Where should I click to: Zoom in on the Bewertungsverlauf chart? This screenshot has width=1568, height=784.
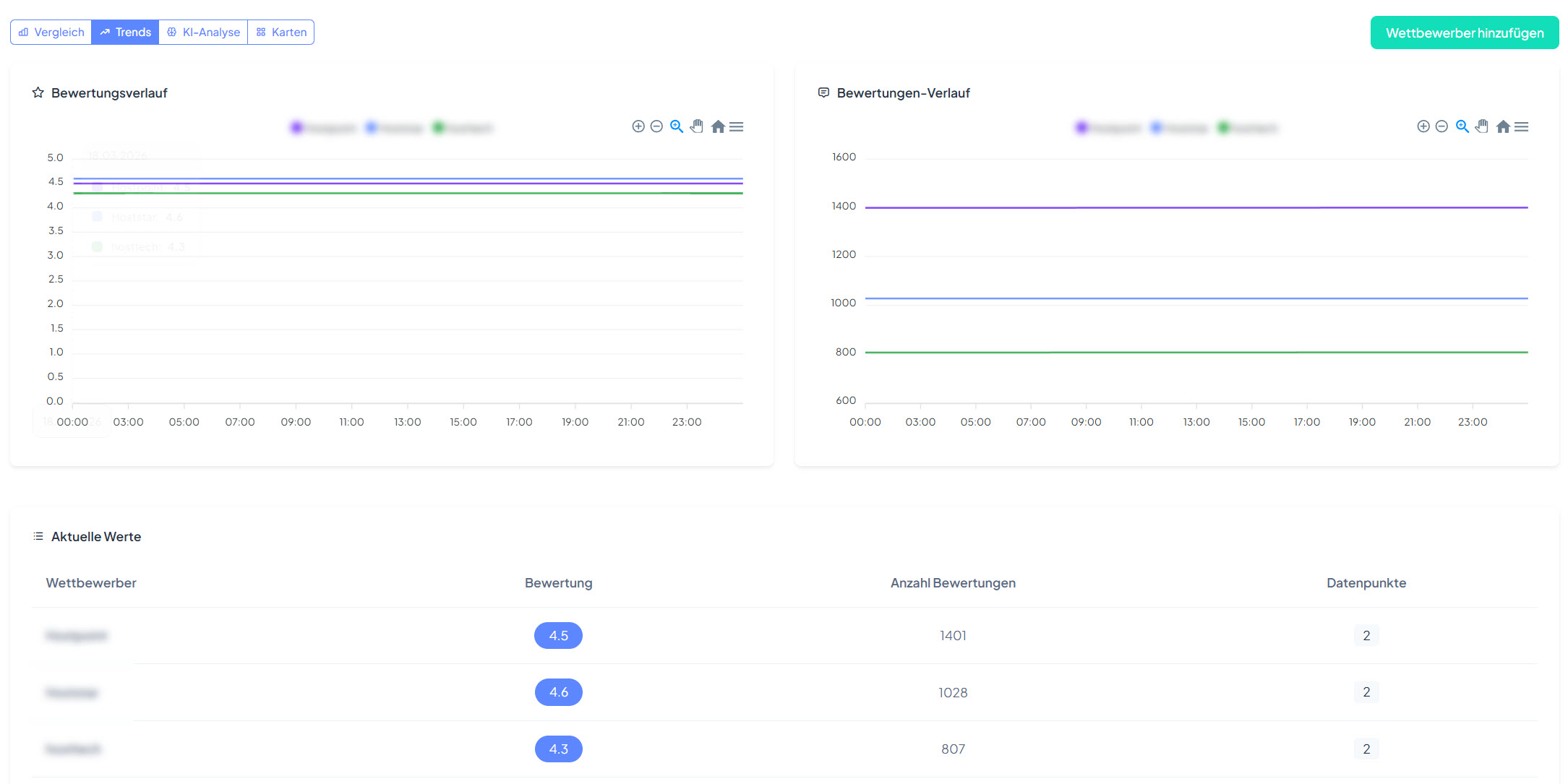(638, 126)
